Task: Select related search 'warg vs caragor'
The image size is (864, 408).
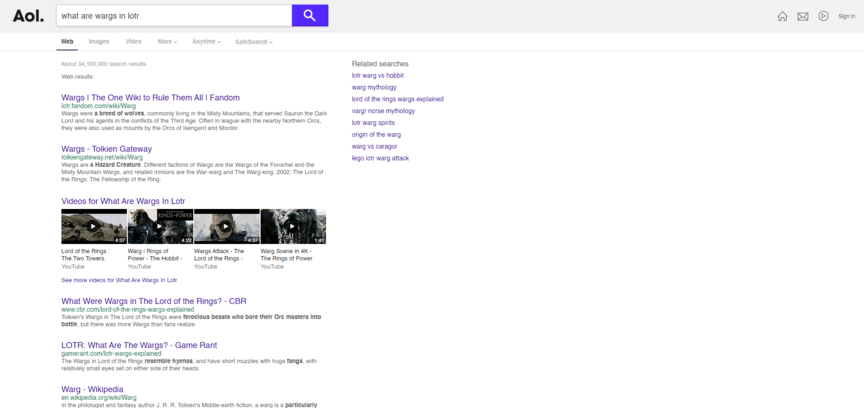Action: point(374,146)
